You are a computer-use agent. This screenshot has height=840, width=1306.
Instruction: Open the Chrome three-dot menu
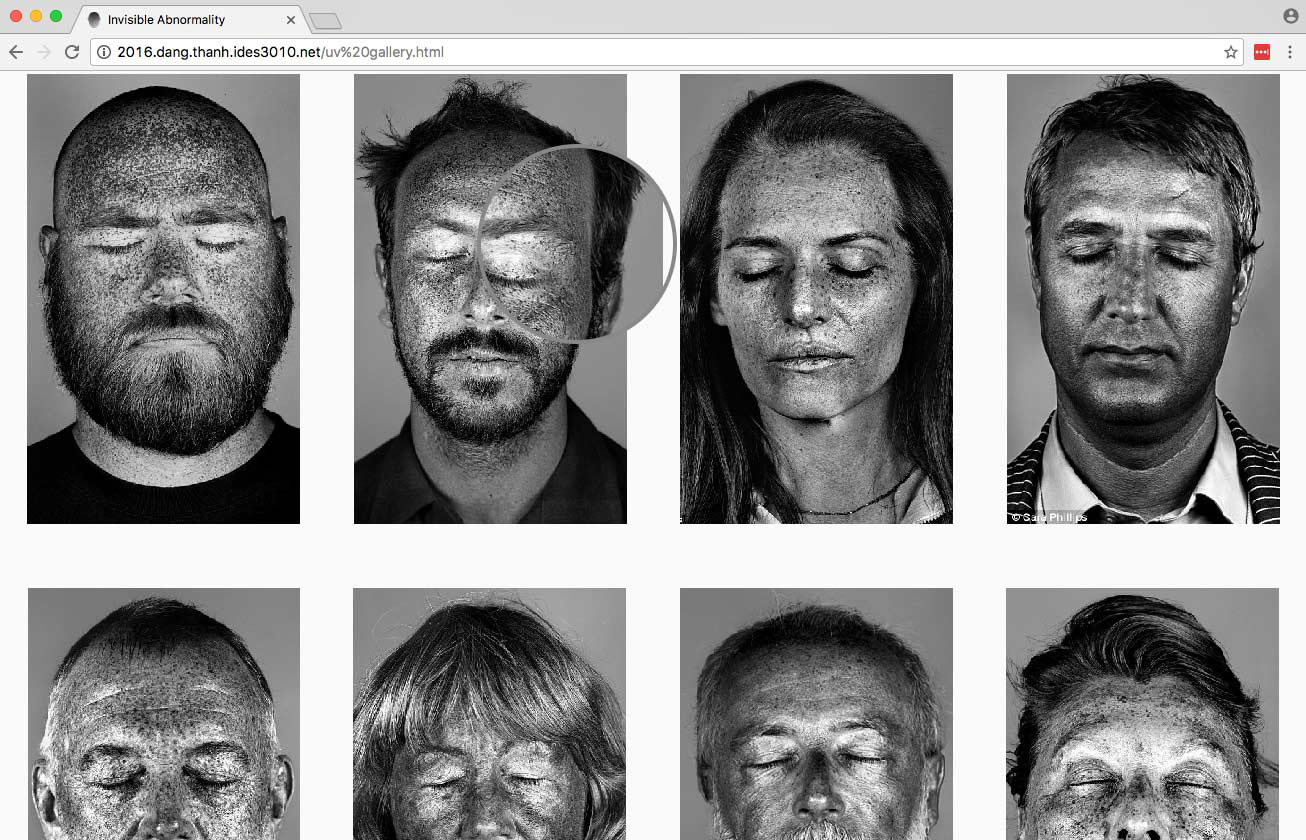(x=1290, y=52)
